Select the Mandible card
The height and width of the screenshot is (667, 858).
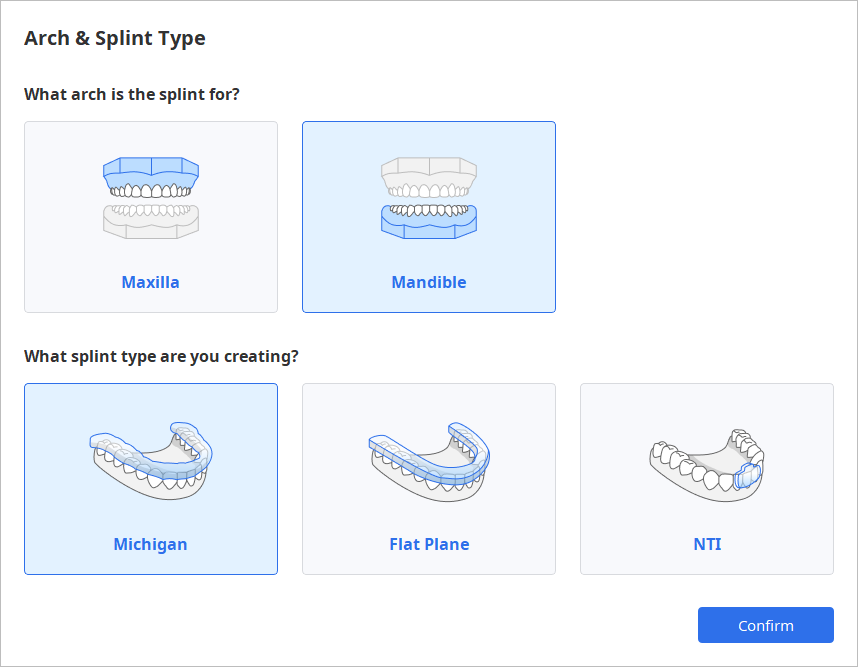pos(428,217)
